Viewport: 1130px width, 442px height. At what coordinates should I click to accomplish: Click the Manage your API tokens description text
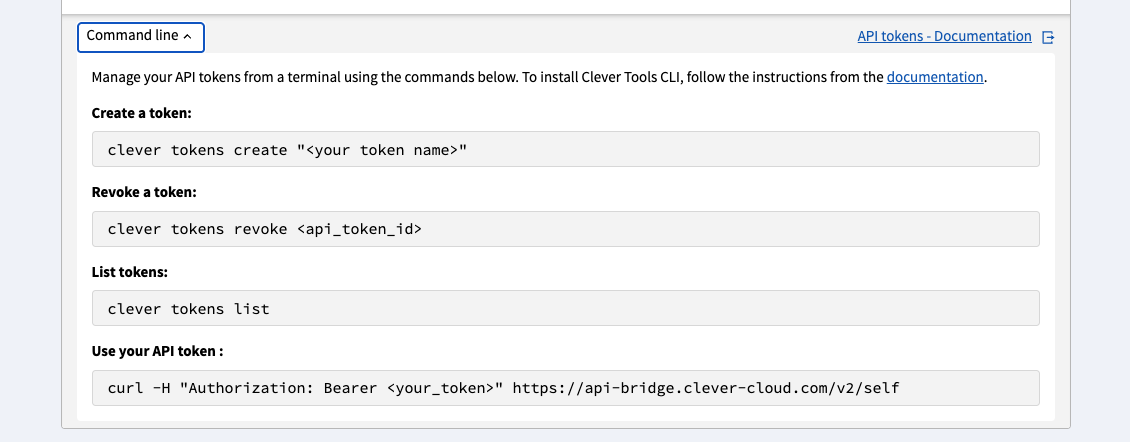click(300, 77)
